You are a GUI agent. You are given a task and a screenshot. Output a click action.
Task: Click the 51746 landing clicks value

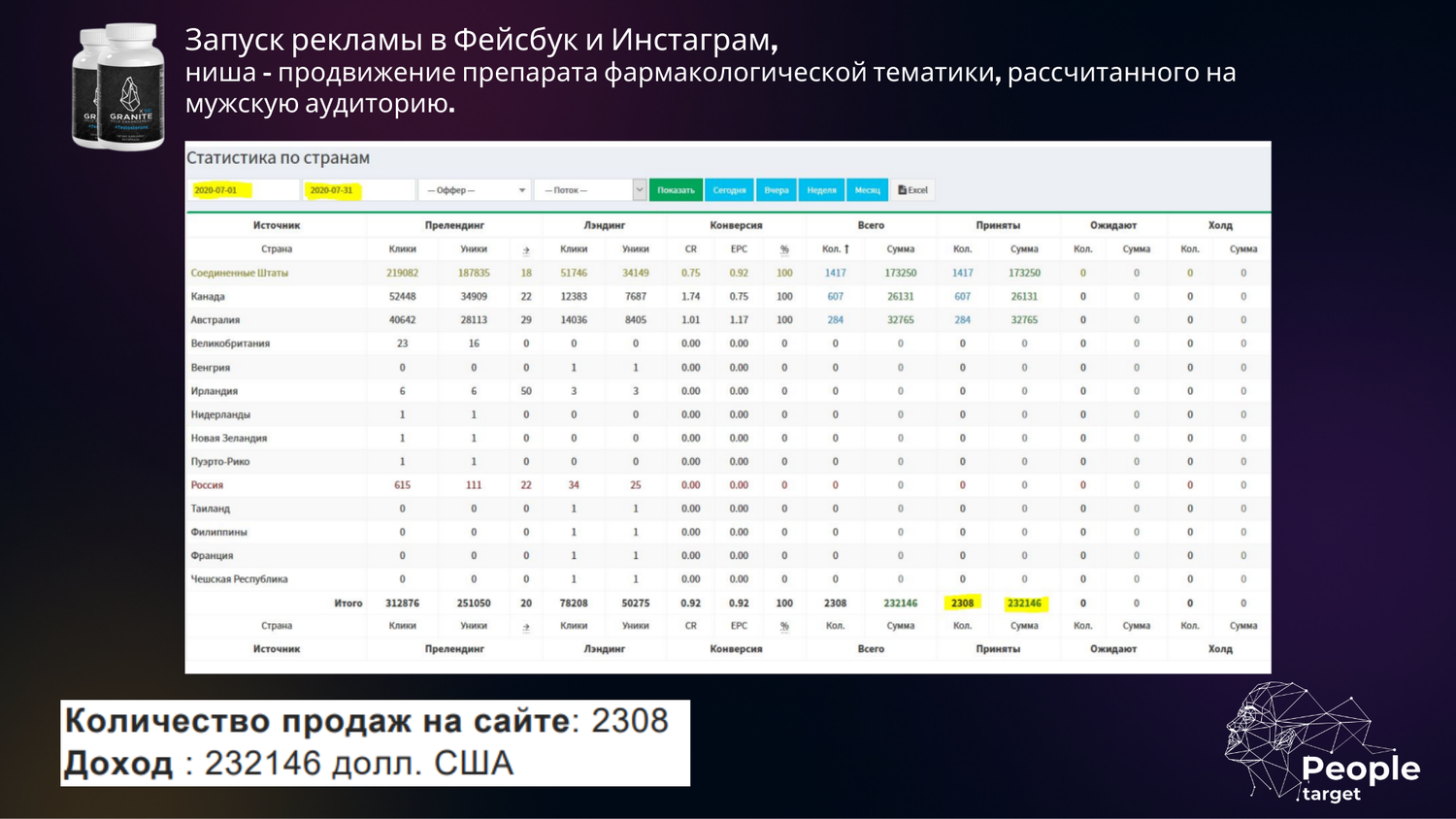[x=574, y=274]
